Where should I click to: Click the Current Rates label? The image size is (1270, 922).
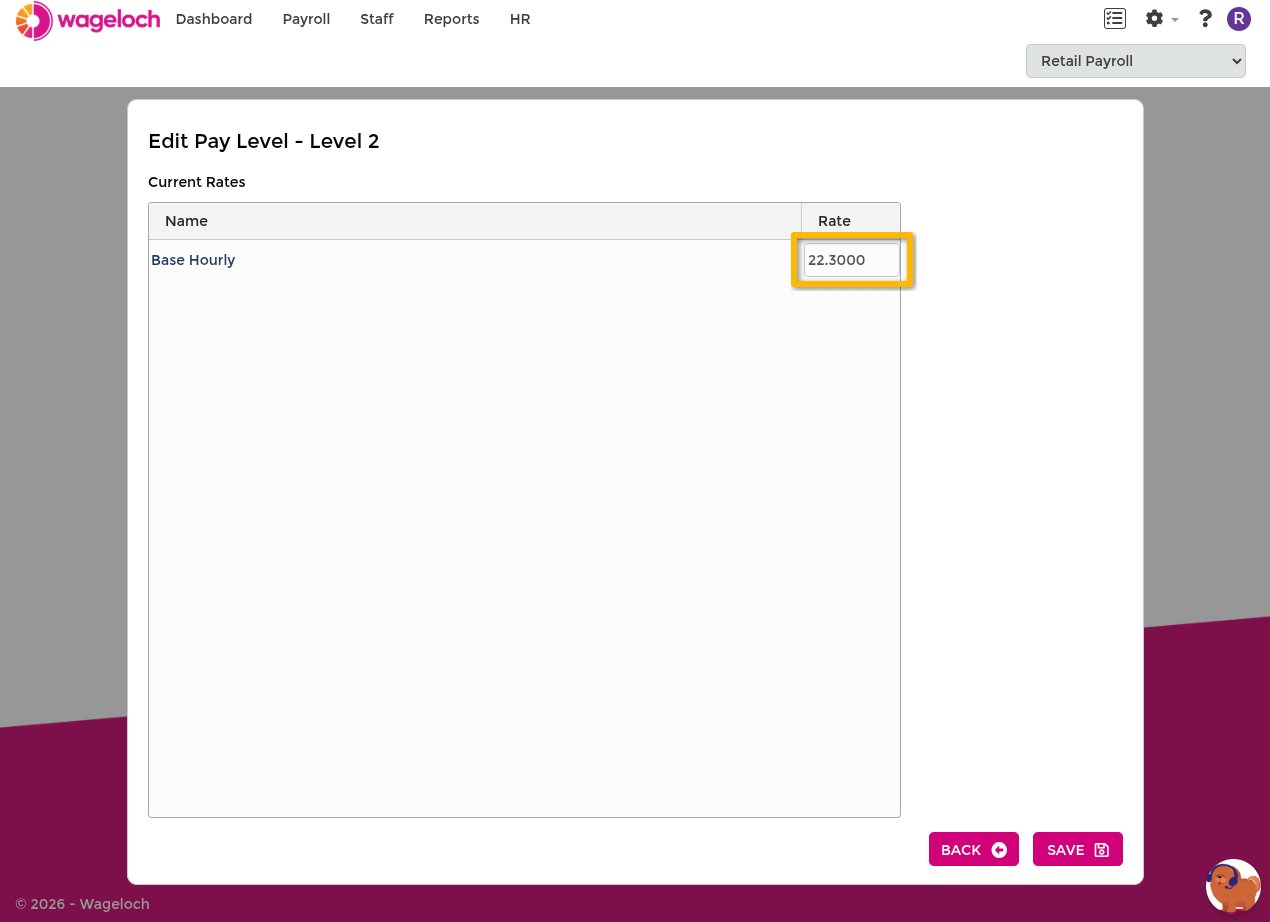click(x=197, y=182)
